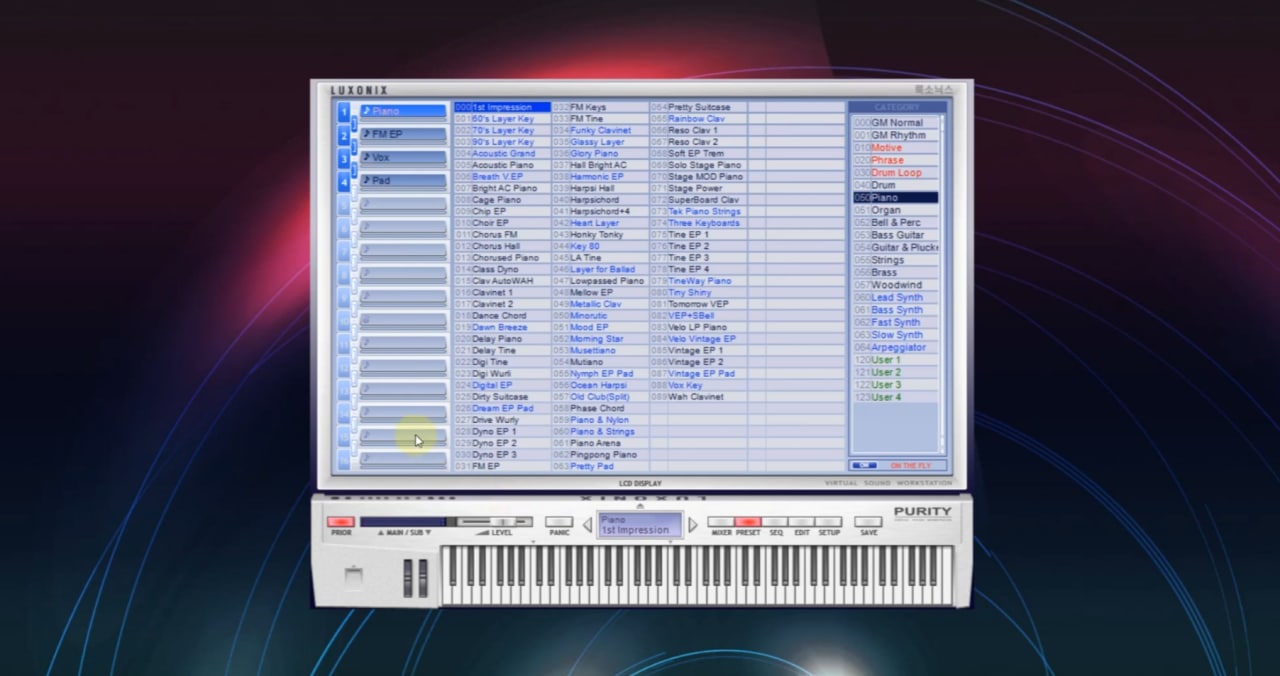Toggle the red PRIOR button
This screenshot has height=676, width=1280.
tap(341, 522)
